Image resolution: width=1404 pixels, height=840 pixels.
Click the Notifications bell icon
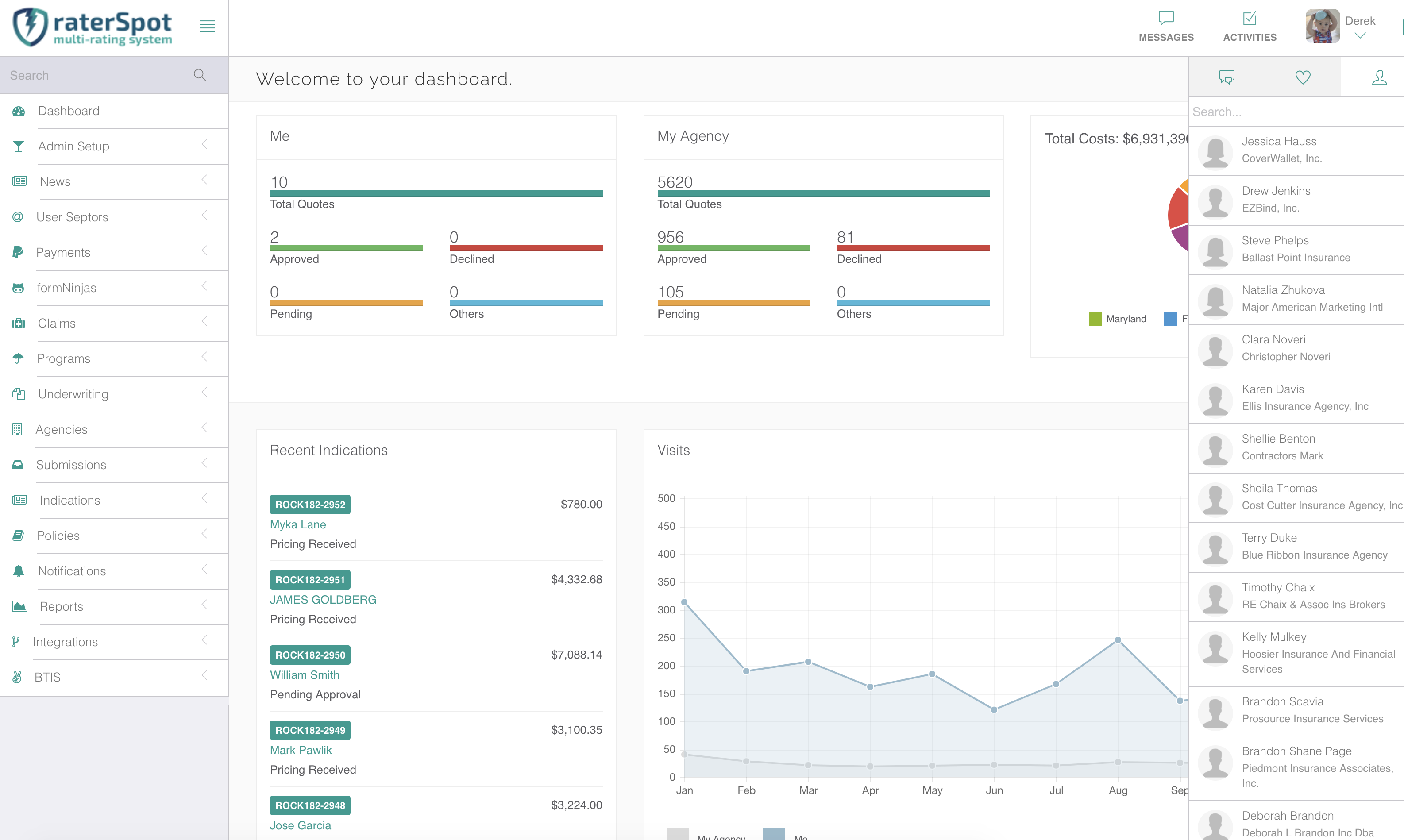(19, 571)
